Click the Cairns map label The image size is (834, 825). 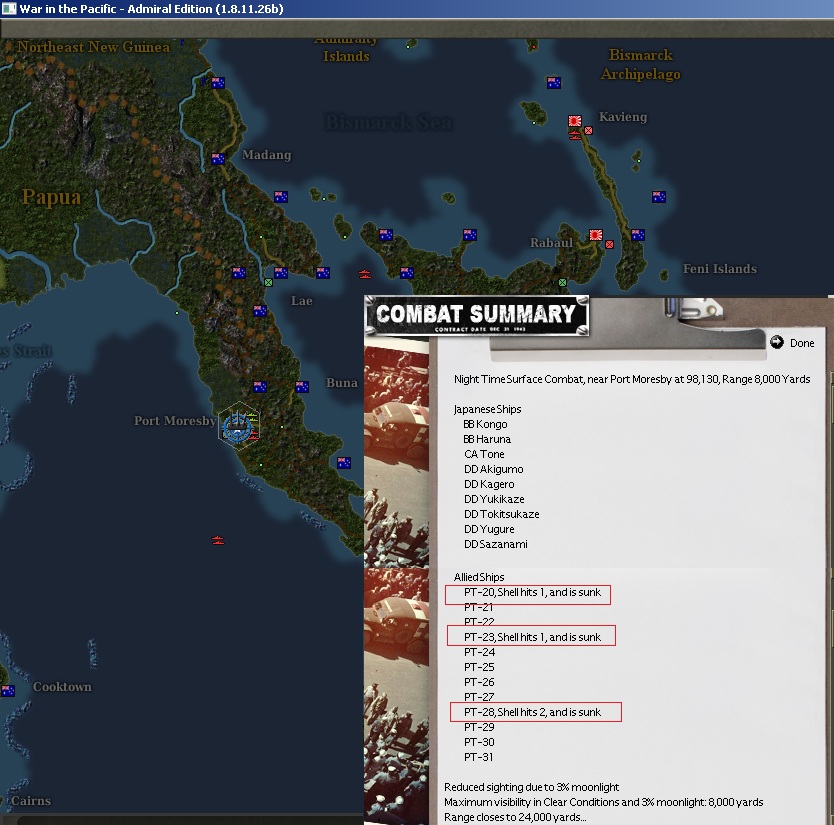coord(31,801)
